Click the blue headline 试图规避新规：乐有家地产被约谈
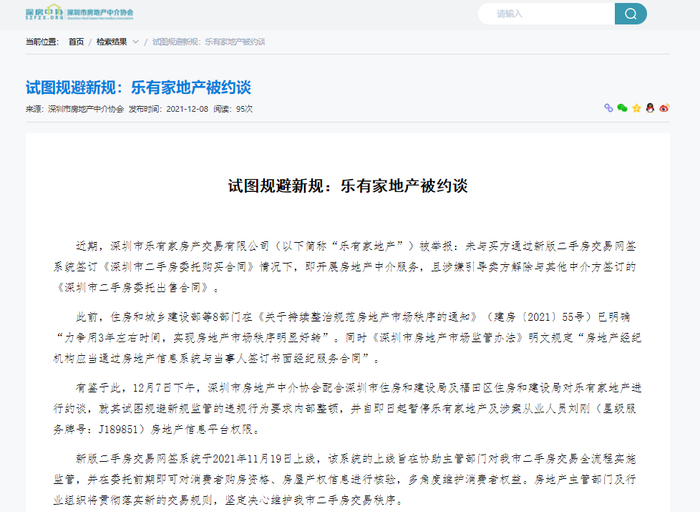Image resolution: width=700 pixels, height=512 pixels. (x=138, y=87)
